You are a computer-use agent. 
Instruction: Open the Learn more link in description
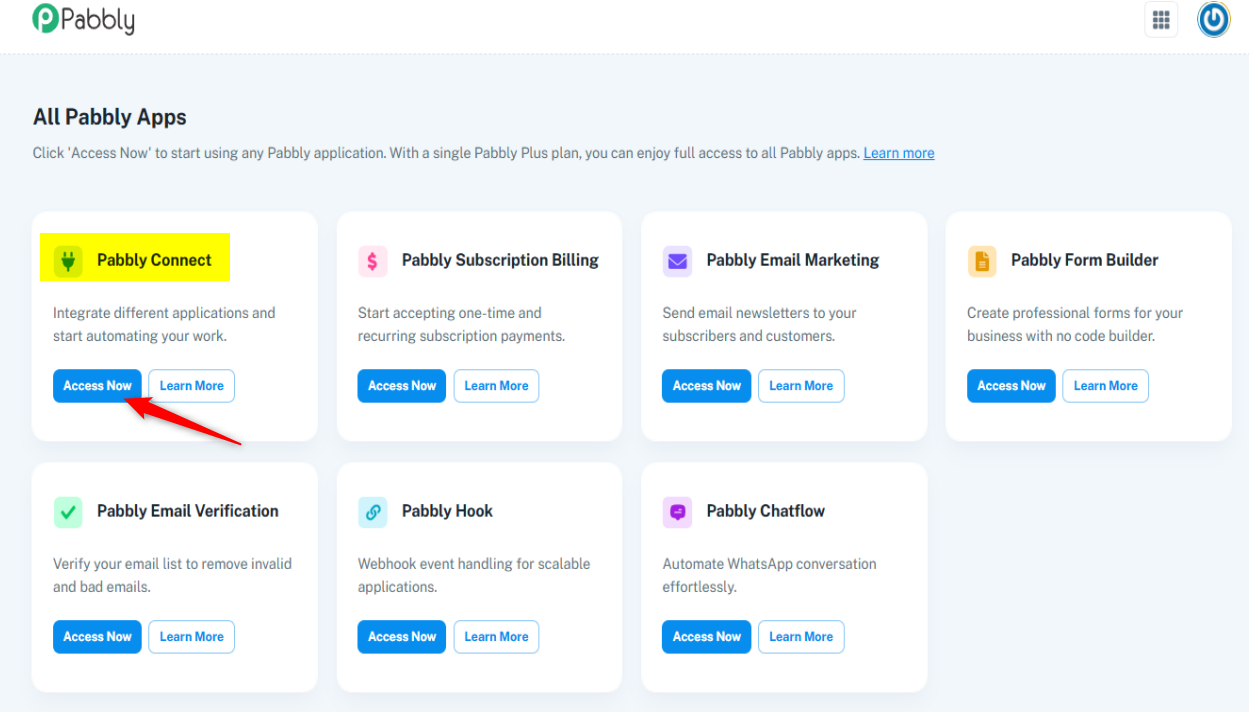click(x=899, y=153)
